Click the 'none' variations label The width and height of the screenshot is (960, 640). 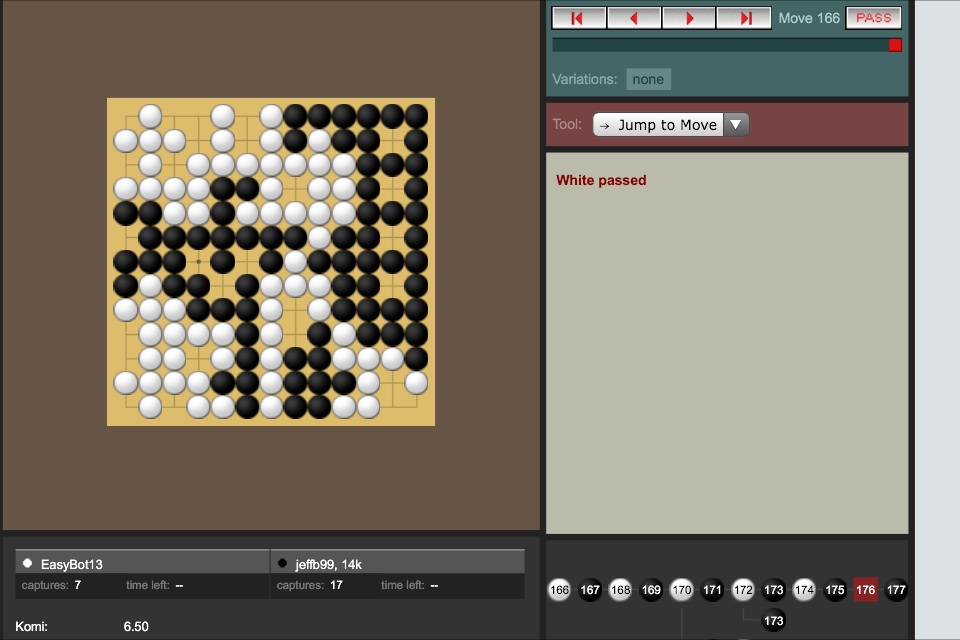648,79
